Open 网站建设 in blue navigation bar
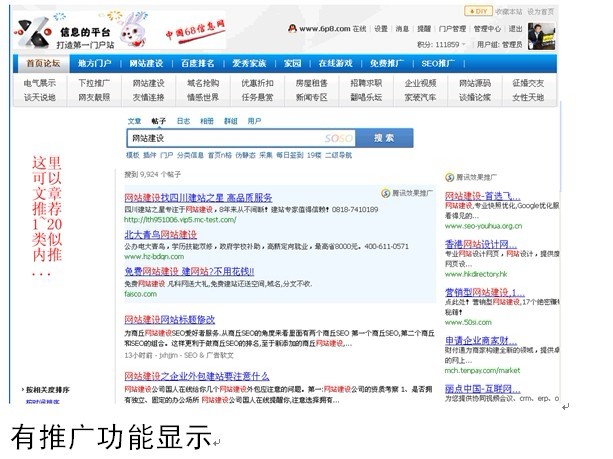This screenshot has height=459, width=613. (x=146, y=63)
